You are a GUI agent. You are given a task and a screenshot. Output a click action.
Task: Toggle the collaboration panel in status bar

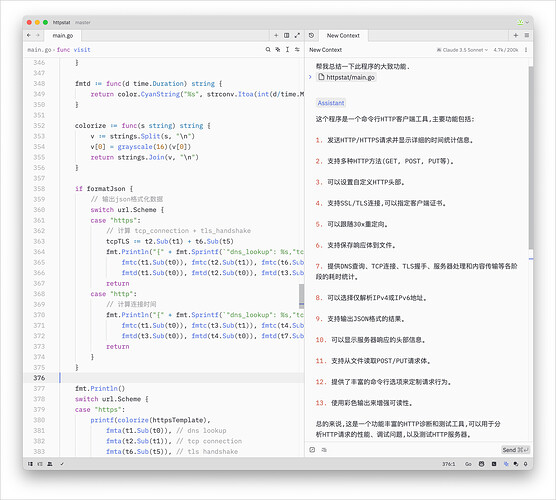[50, 464]
